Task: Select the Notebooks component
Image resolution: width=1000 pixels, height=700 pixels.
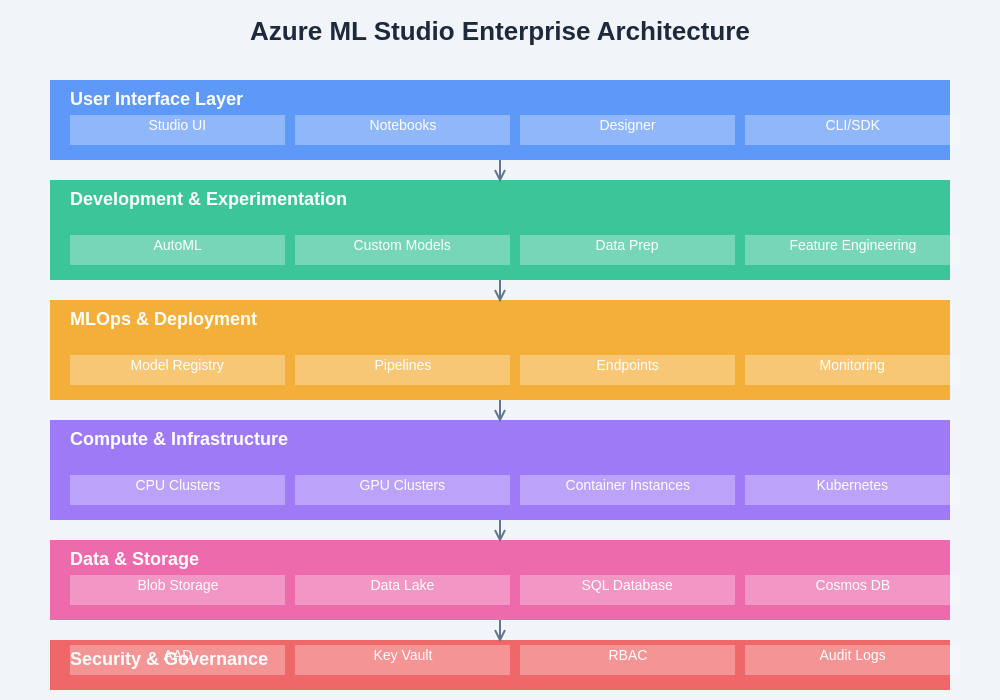Action: tap(402, 130)
